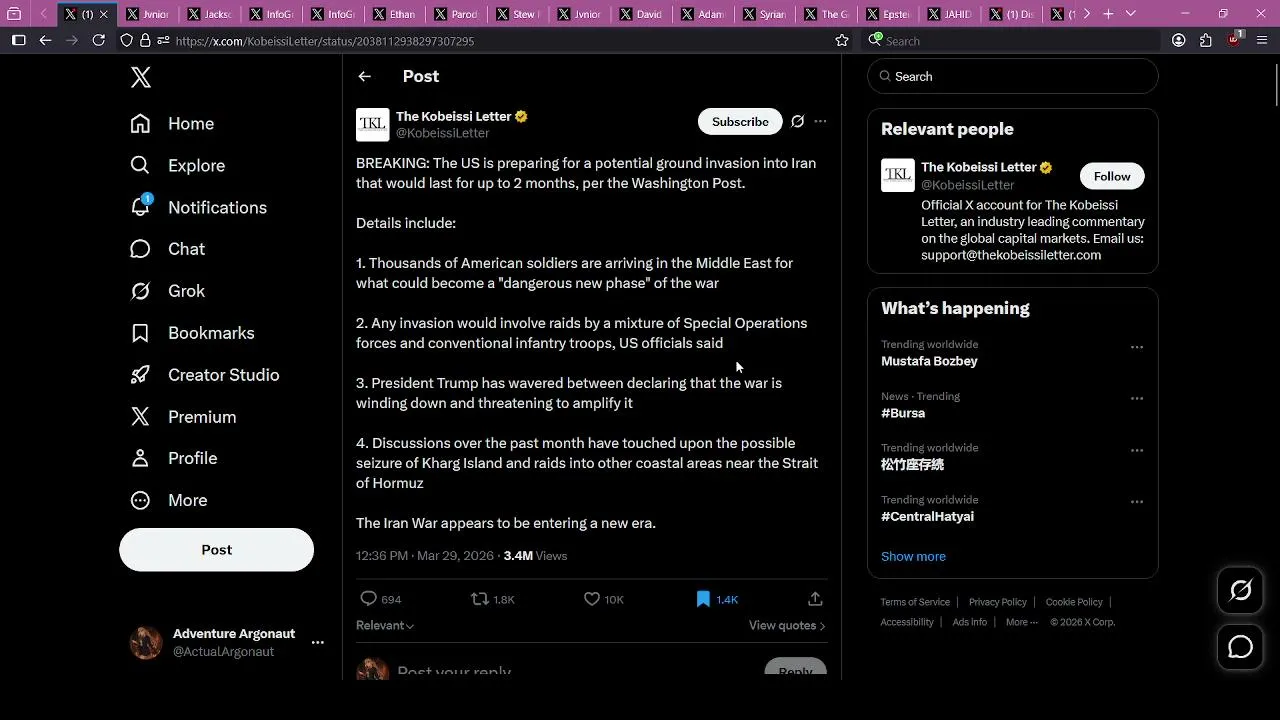The width and height of the screenshot is (1280, 720).
Task: Focus the X Search input field
Action: (1012, 76)
